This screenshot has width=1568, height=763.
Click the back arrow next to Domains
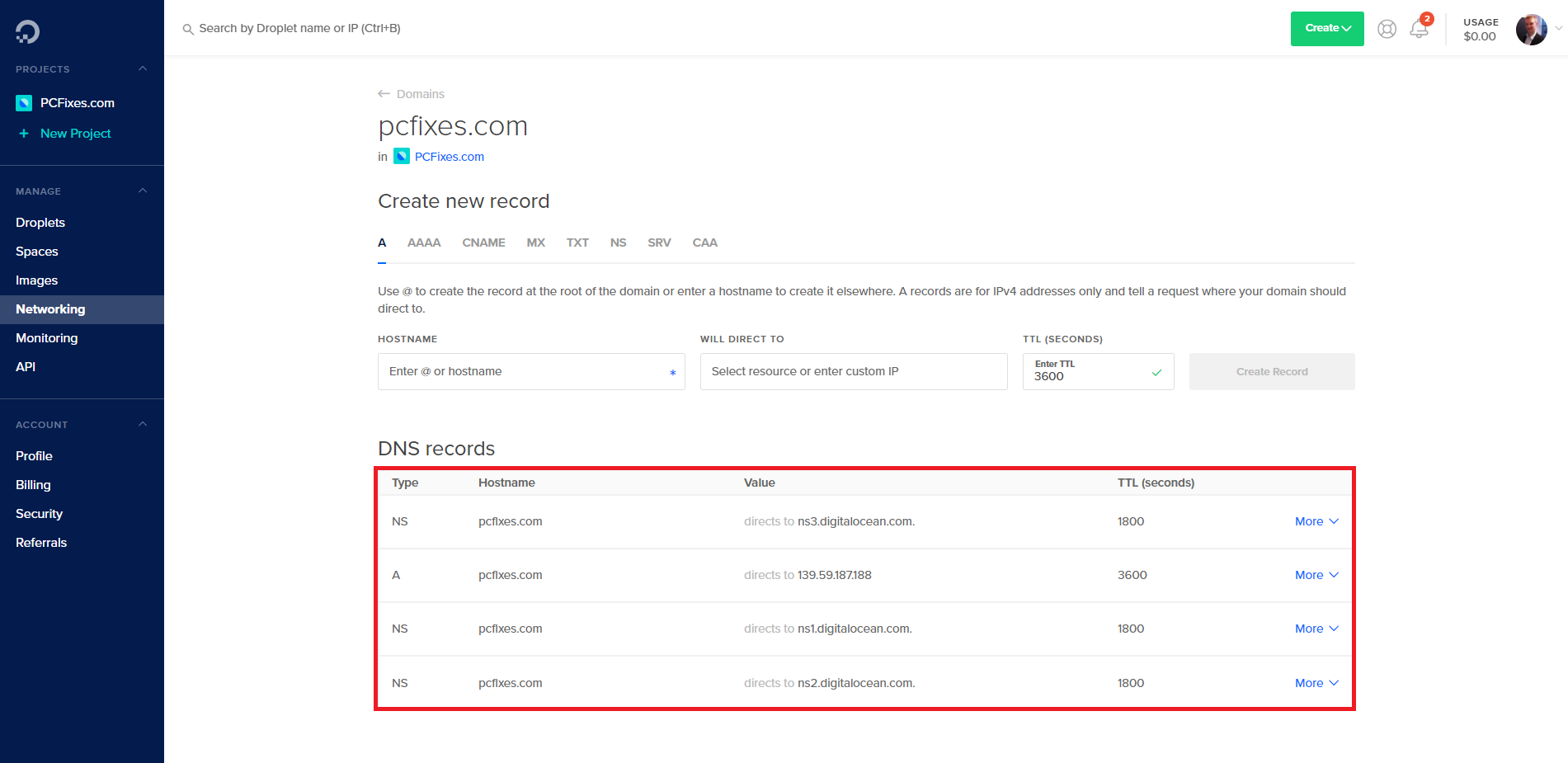point(384,94)
